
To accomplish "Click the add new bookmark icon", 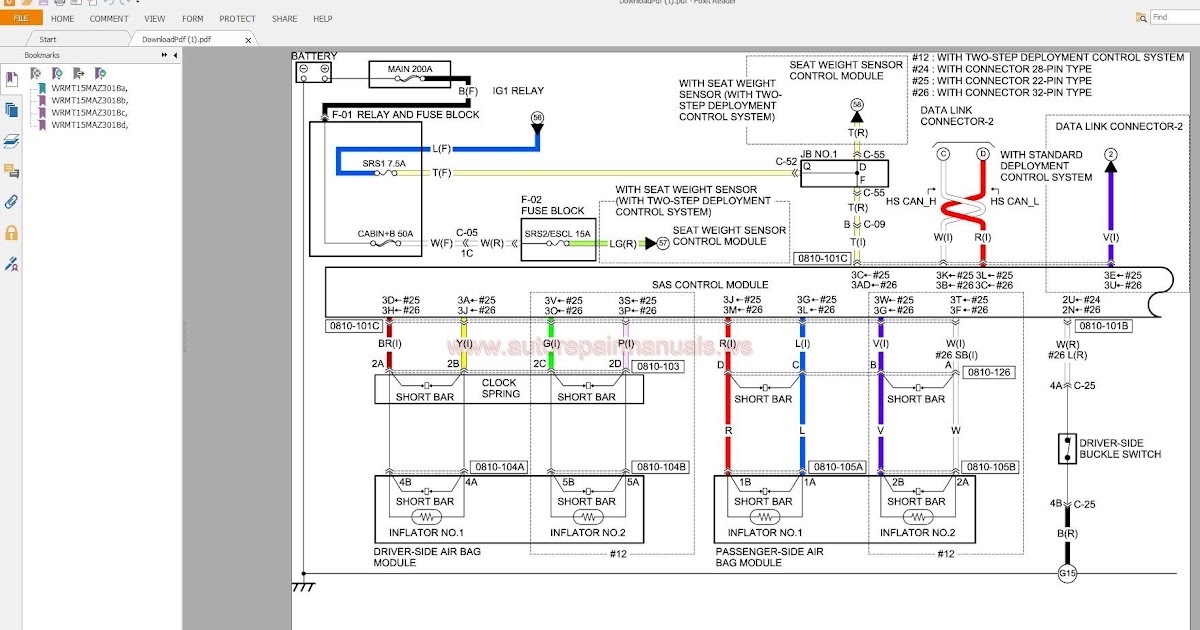I will [56, 73].
